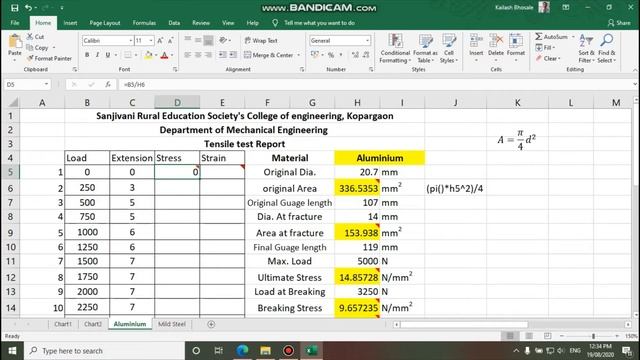The width and height of the screenshot is (640, 360).
Task: Open the font name dropdown
Action: (x=131, y=40)
